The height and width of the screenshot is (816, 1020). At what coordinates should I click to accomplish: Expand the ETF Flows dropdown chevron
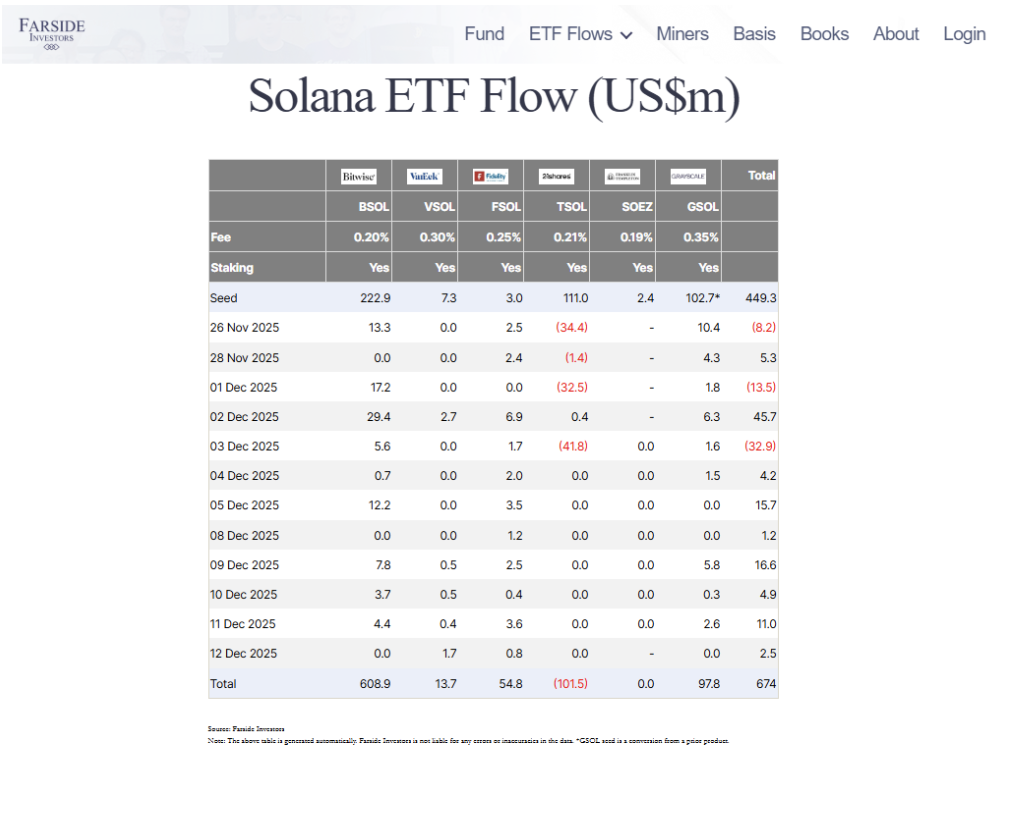pyautogui.click(x=628, y=34)
